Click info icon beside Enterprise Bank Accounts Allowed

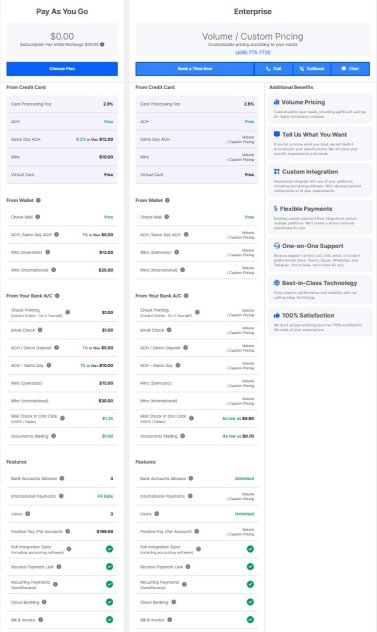(x=191, y=478)
